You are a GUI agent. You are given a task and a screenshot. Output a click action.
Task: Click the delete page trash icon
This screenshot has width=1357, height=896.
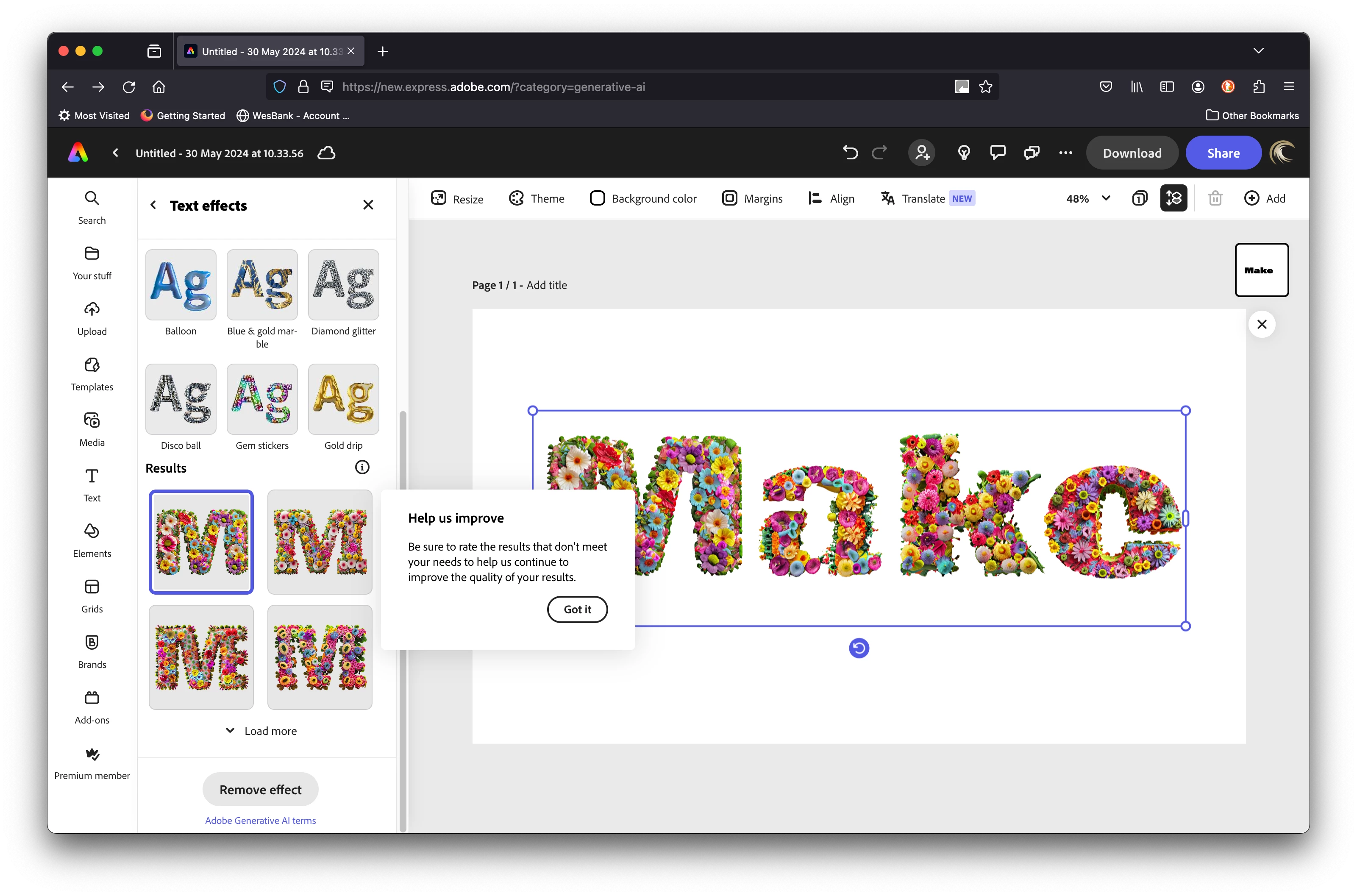pos(1215,198)
